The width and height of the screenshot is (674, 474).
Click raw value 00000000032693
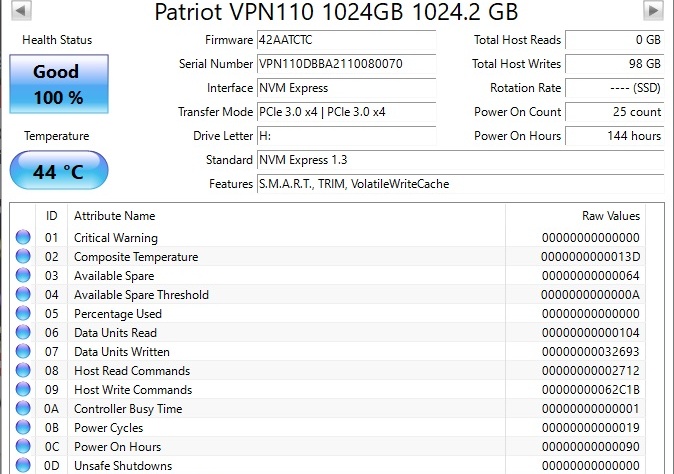click(590, 352)
